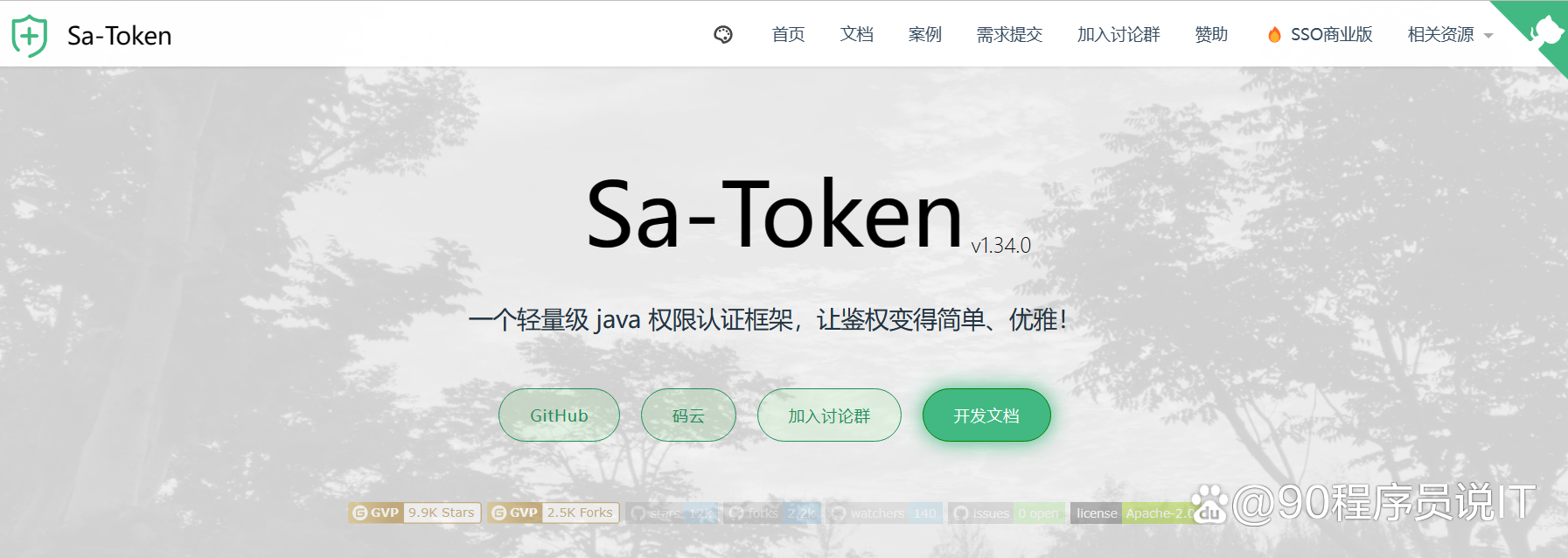Click the flame icon beside SSO商业版
The image size is (1568, 558).
tap(1274, 35)
